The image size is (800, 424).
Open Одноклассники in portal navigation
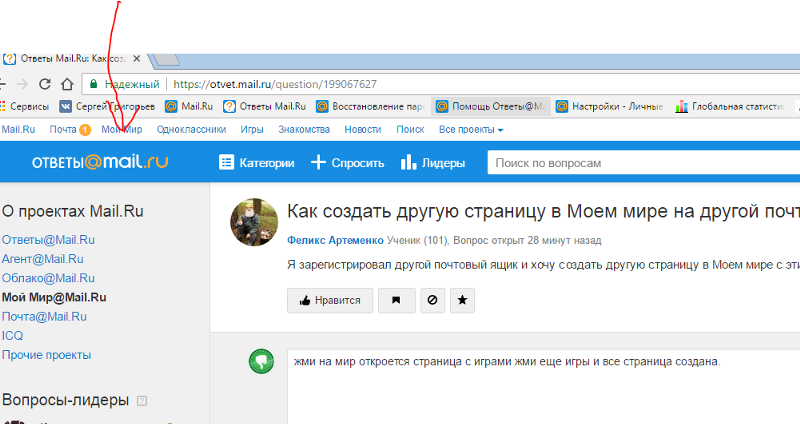coord(191,130)
